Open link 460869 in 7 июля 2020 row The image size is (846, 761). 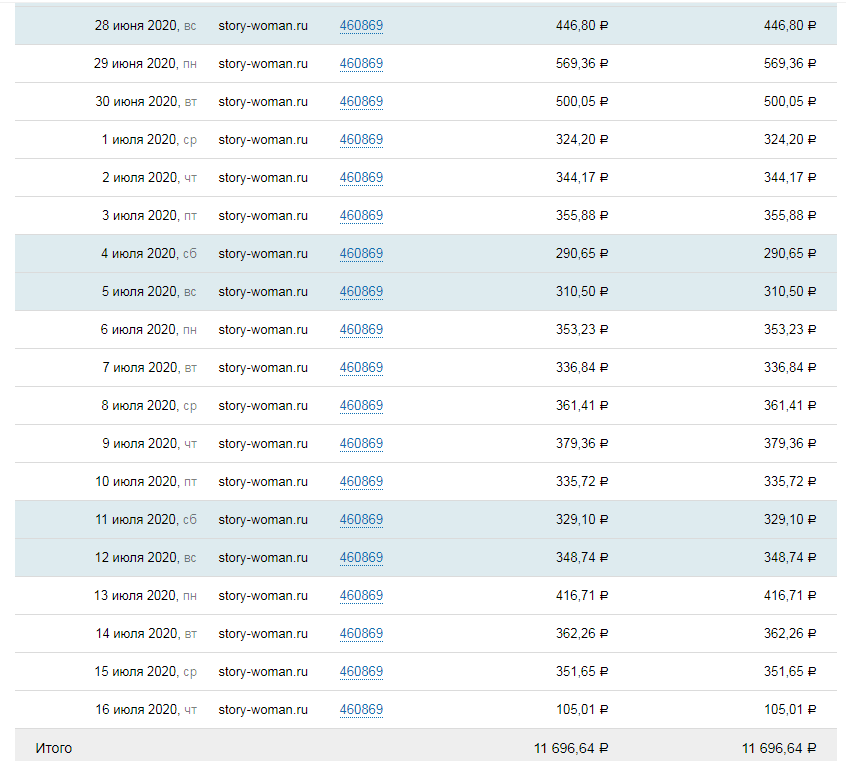click(361, 368)
